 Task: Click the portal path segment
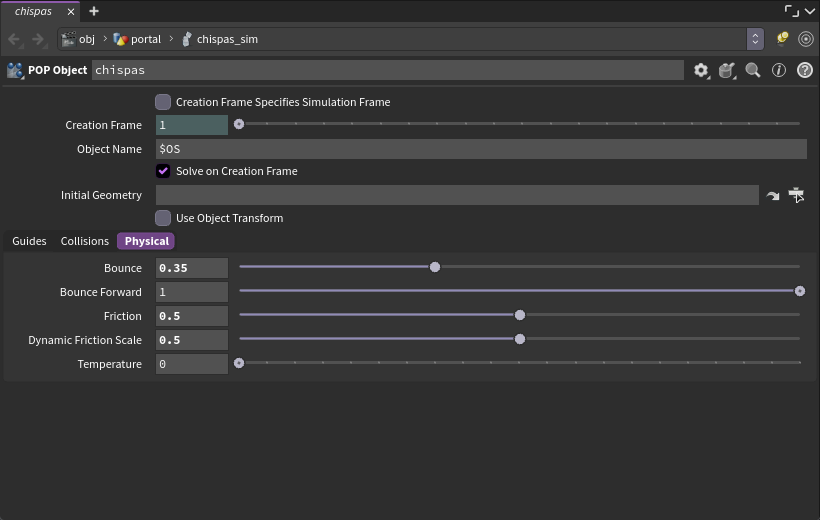point(146,39)
